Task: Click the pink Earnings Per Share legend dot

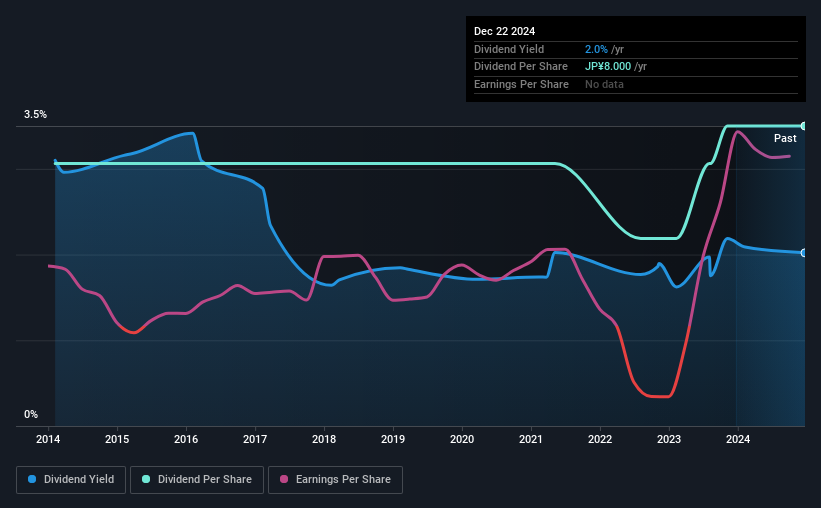Action: pos(284,479)
